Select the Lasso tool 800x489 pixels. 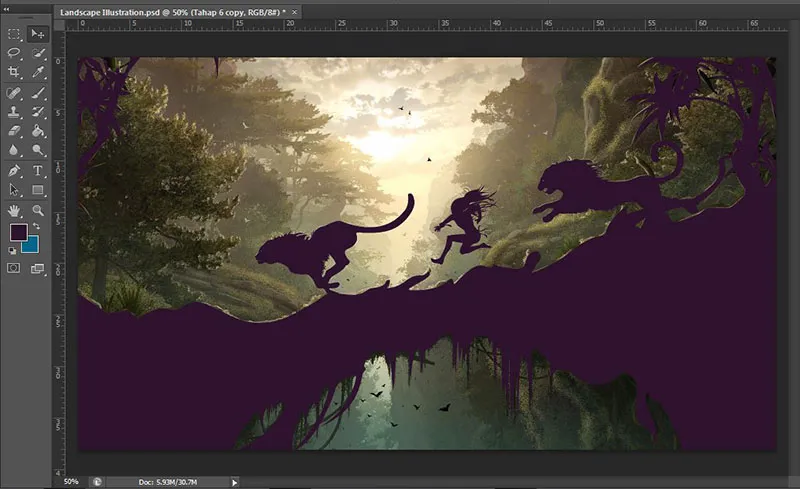pyautogui.click(x=14, y=53)
